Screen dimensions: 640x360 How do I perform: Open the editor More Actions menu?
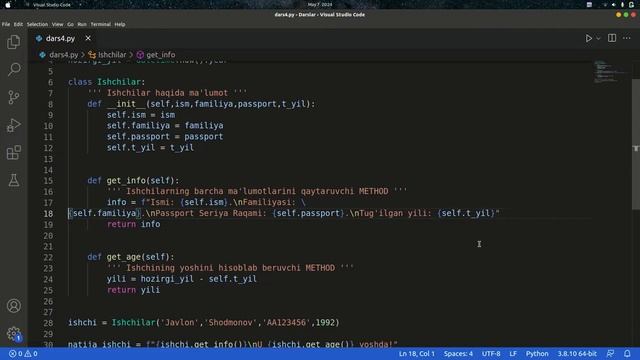pyautogui.click(x=627, y=38)
